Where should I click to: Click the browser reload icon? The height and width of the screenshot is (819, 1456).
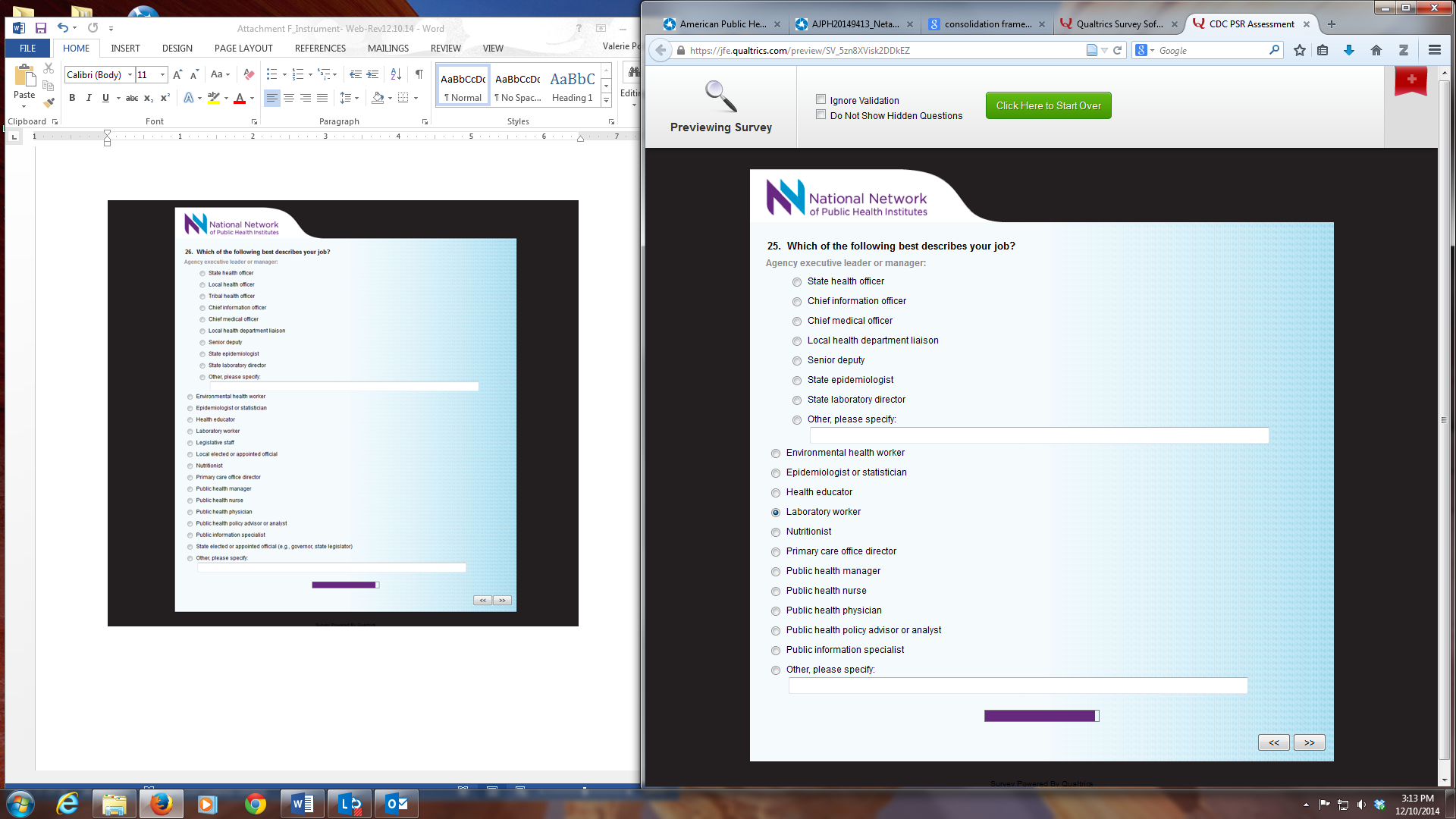point(1117,50)
